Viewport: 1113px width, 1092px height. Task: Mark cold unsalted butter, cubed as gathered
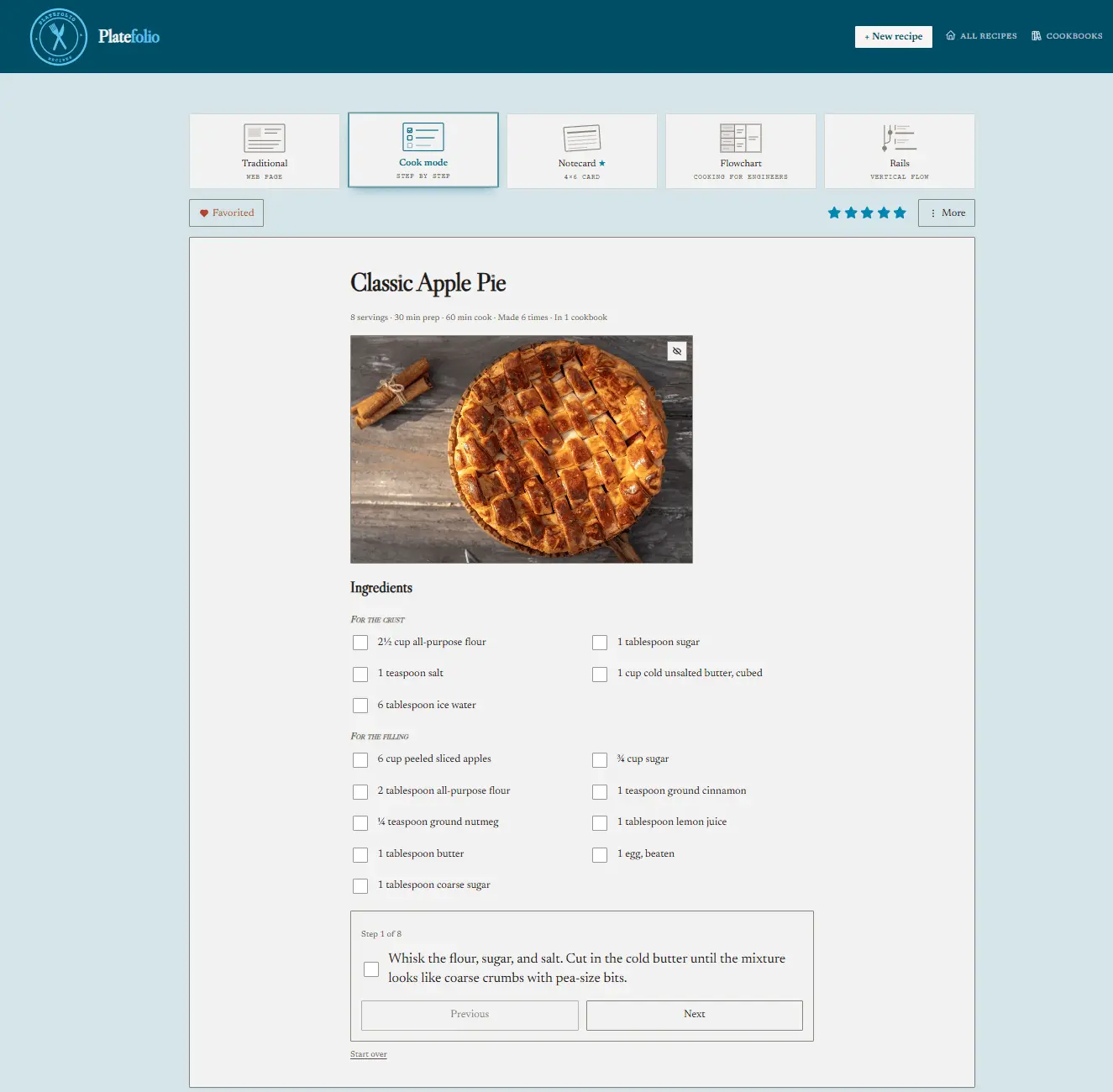[x=600, y=675]
